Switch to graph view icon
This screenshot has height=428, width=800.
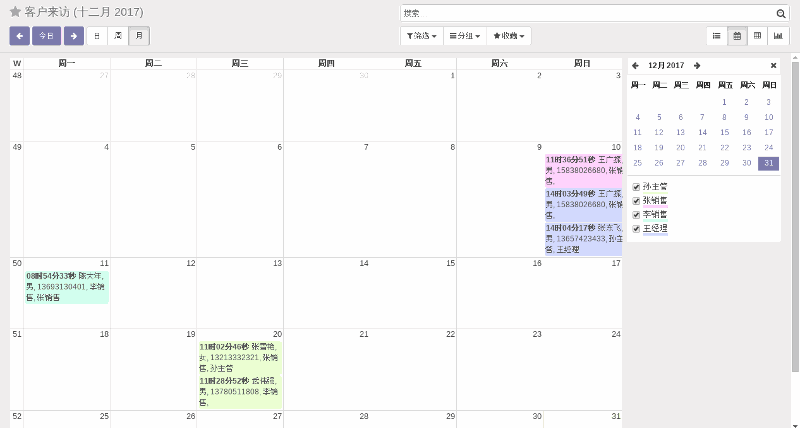[778, 36]
